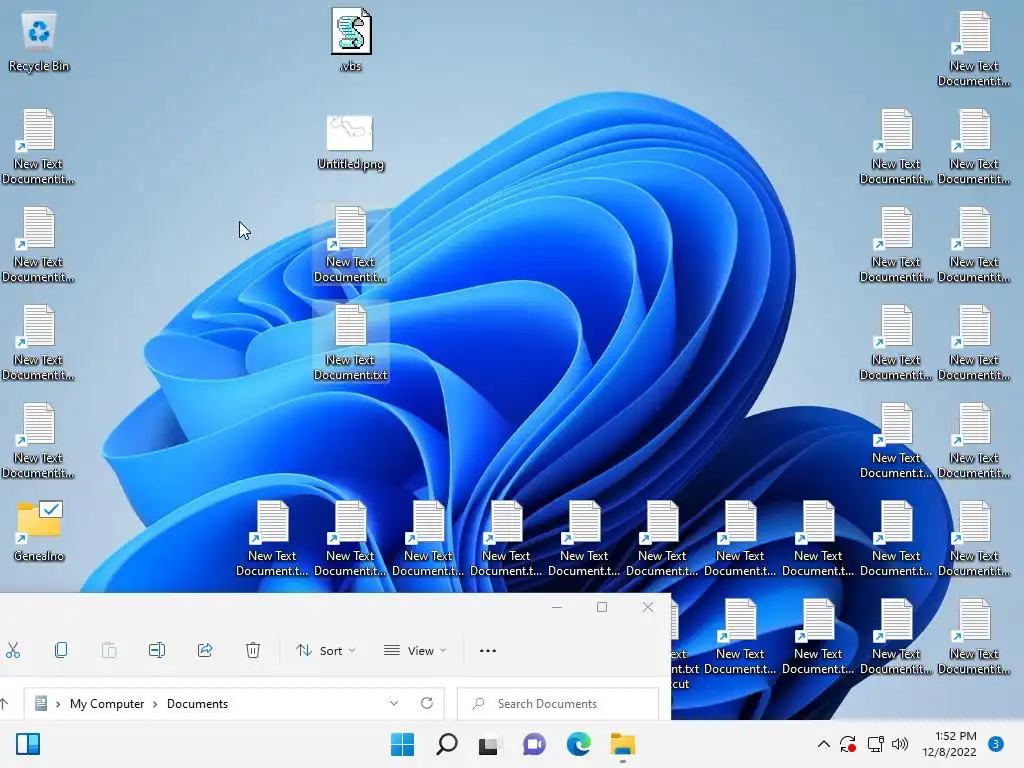The height and width of the screenshot is (768, 1024).
Task: Click the Rename icon in Explorer toolbar
Action: pos(157,650)
